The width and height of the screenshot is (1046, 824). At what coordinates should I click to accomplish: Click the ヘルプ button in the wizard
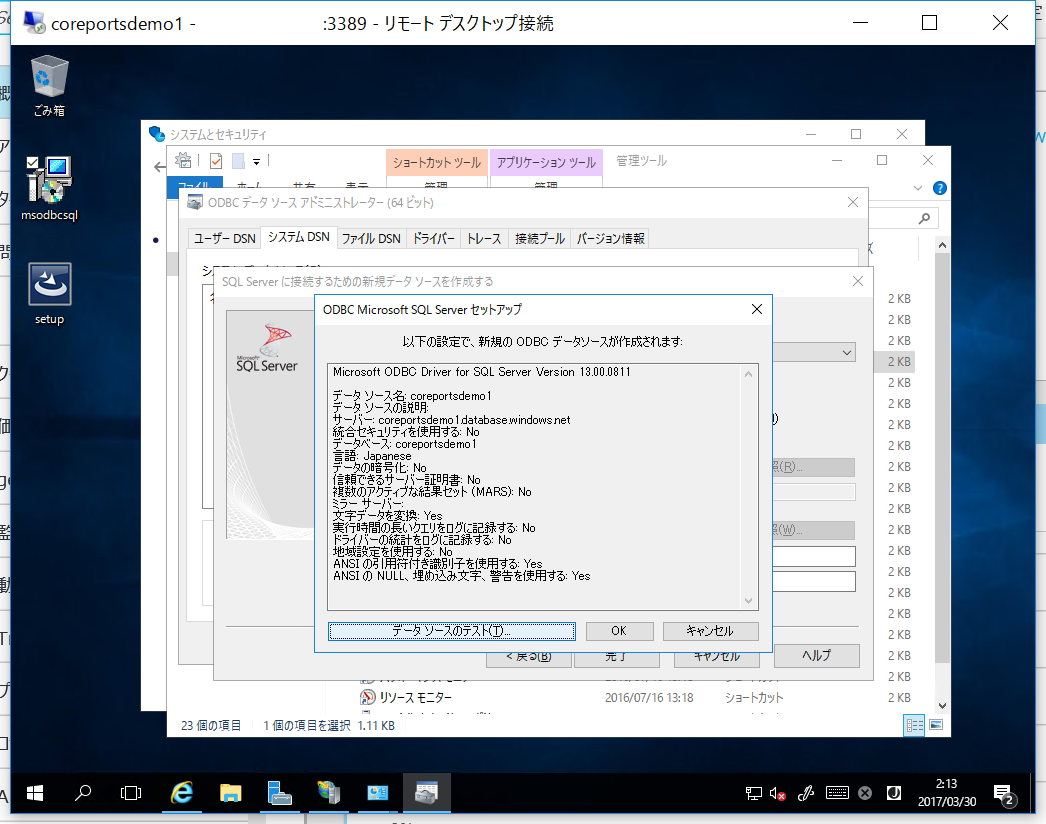817,655
